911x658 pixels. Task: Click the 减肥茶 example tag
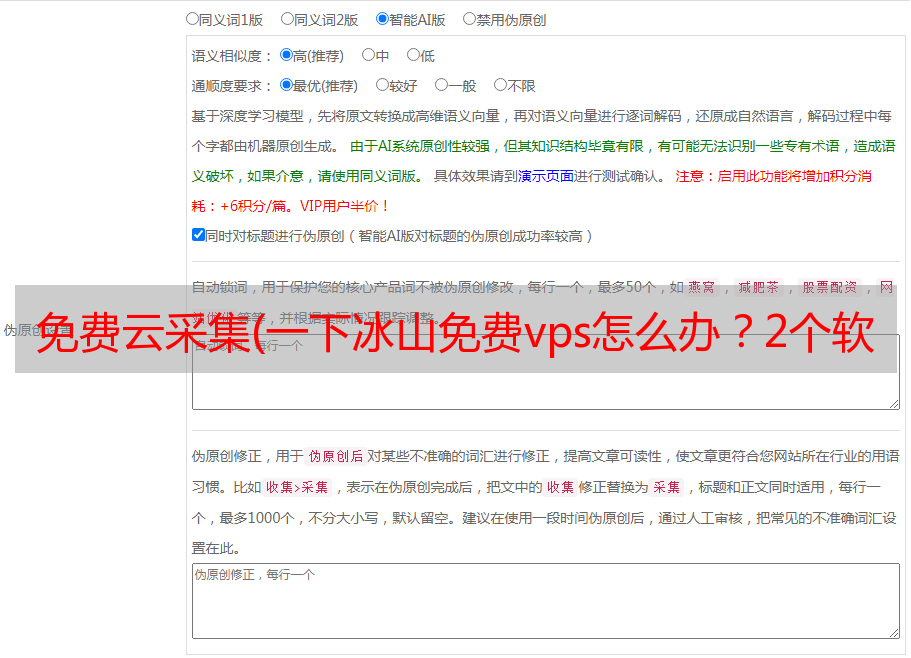click(x=759, y=287)
